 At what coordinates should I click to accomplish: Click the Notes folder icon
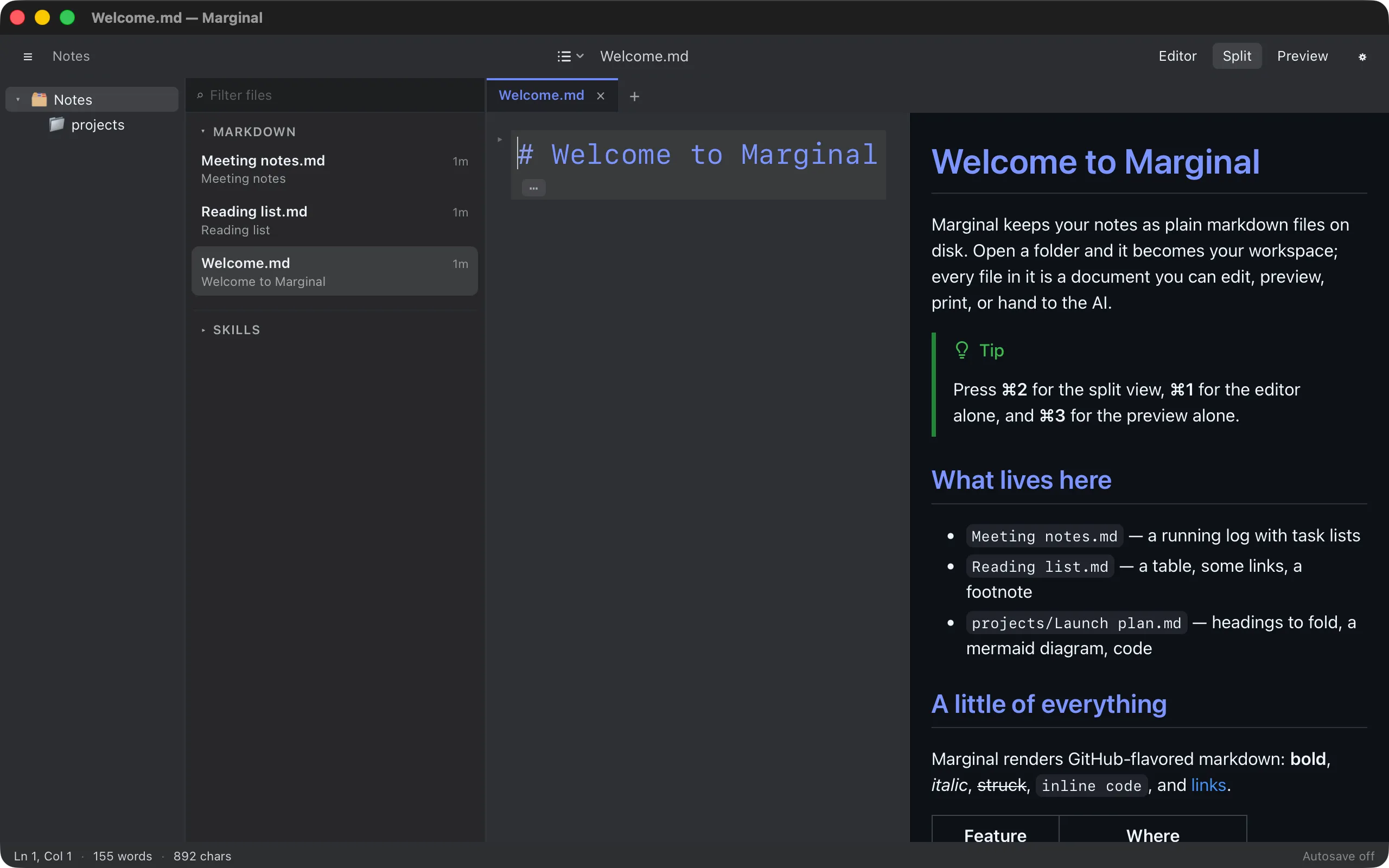39,99
